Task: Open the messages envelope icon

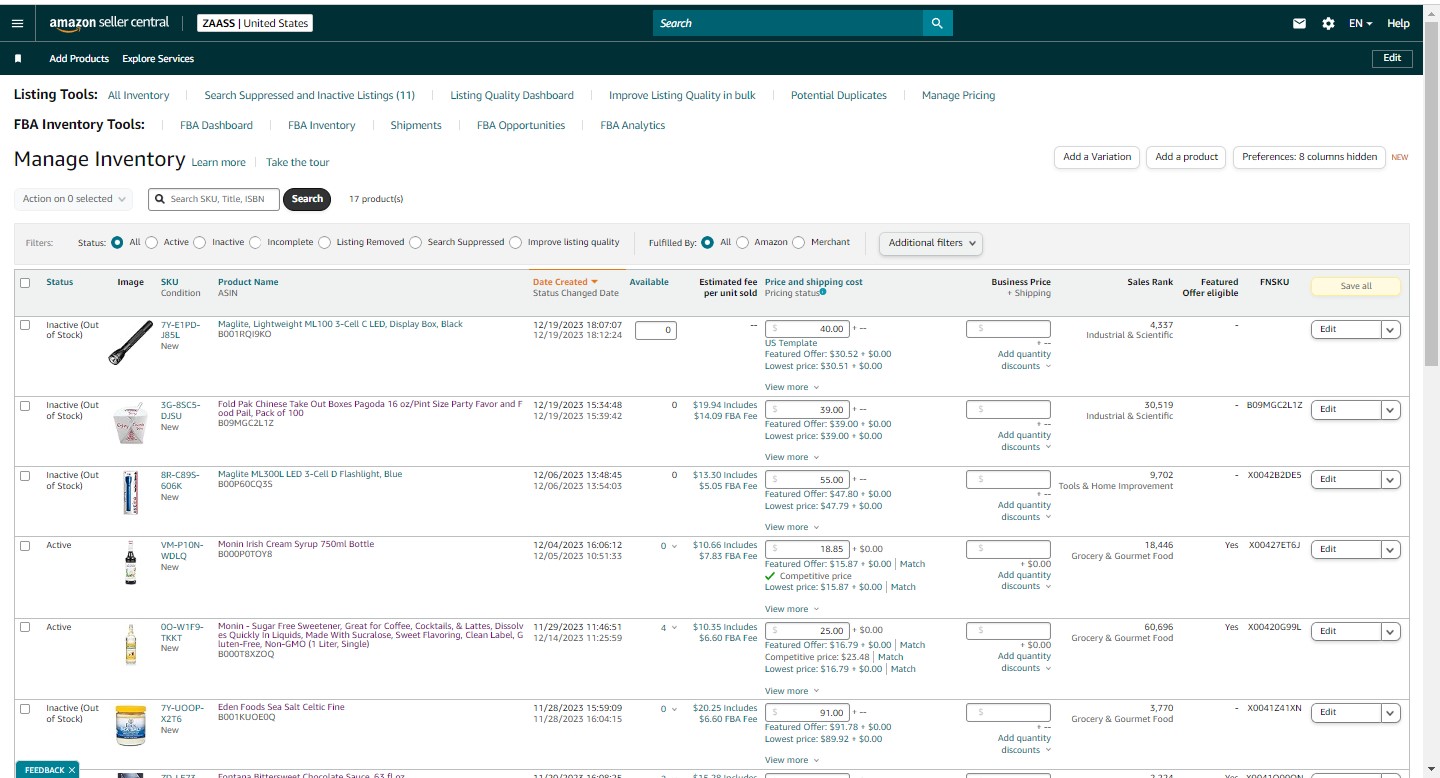Action: click(1299, 23)
